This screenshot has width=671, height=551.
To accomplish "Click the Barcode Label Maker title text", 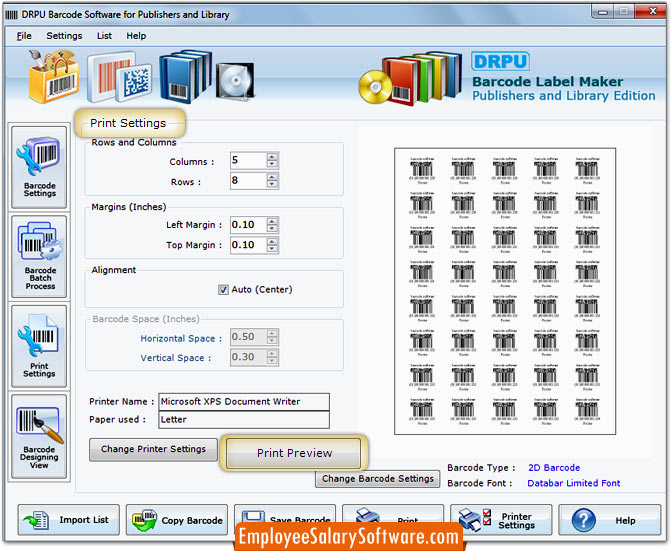I will [547, 82].
